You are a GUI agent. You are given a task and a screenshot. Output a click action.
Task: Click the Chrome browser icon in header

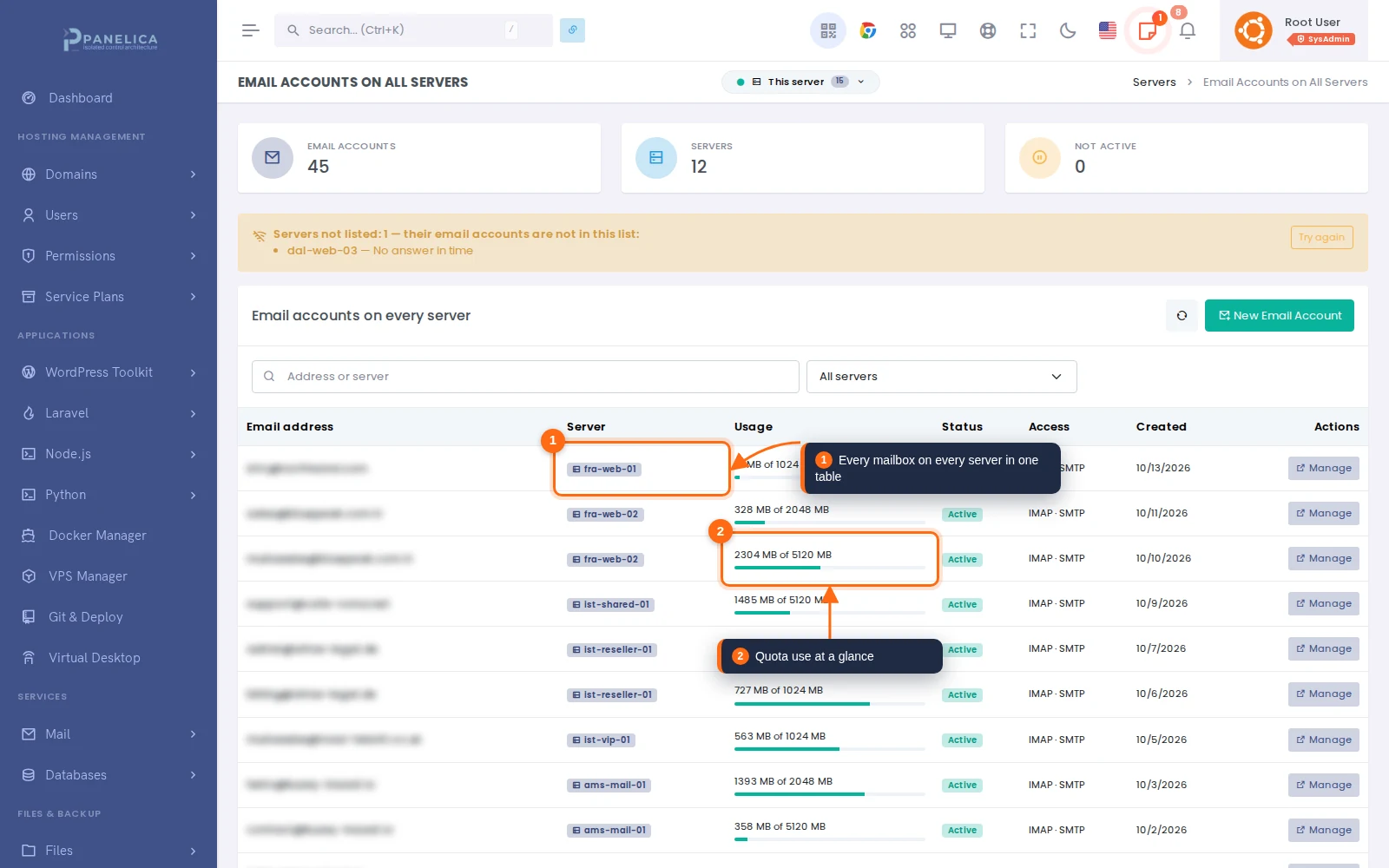[x=868, y=30]
